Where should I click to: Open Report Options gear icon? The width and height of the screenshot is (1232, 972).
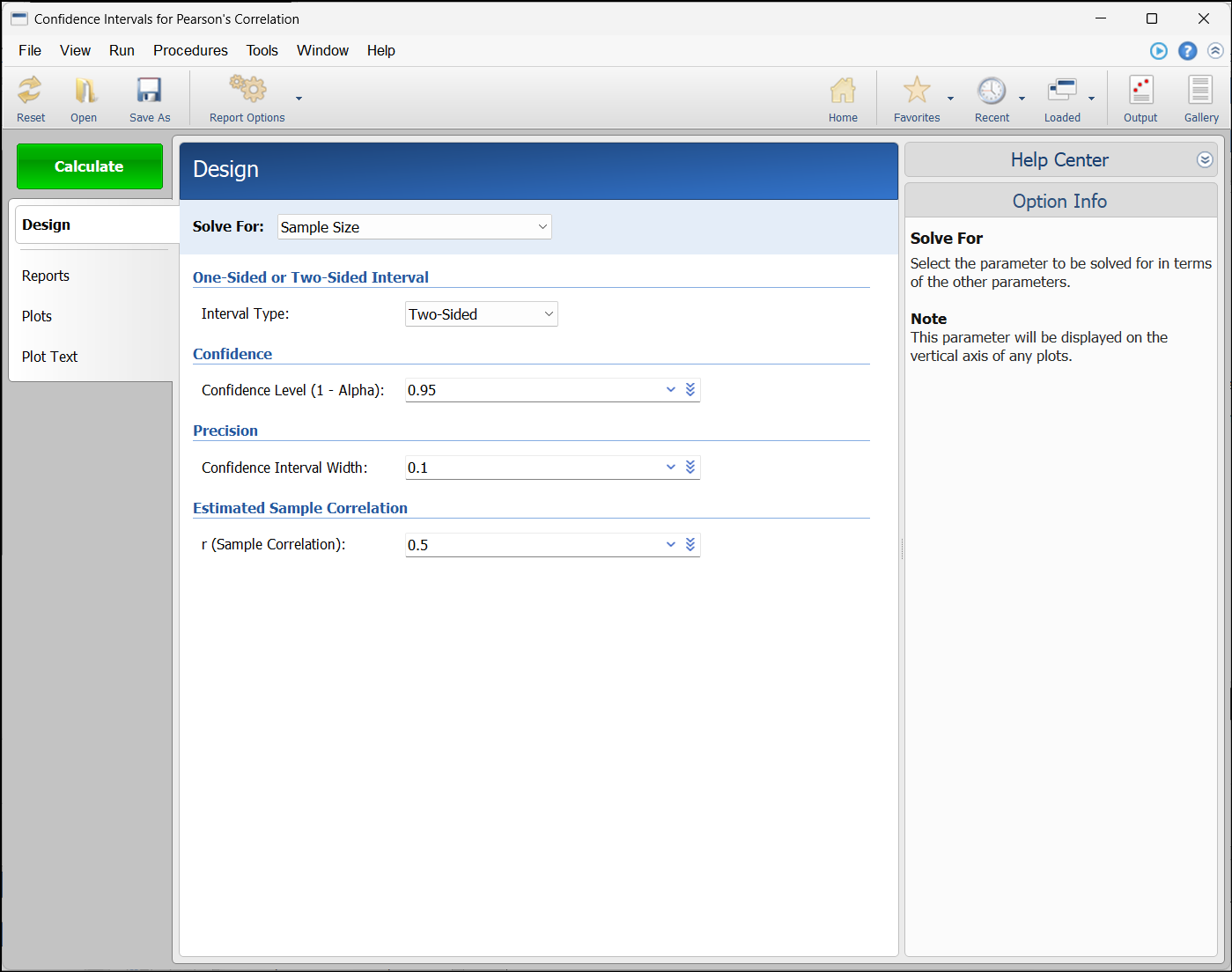click(x=247, y=91)
